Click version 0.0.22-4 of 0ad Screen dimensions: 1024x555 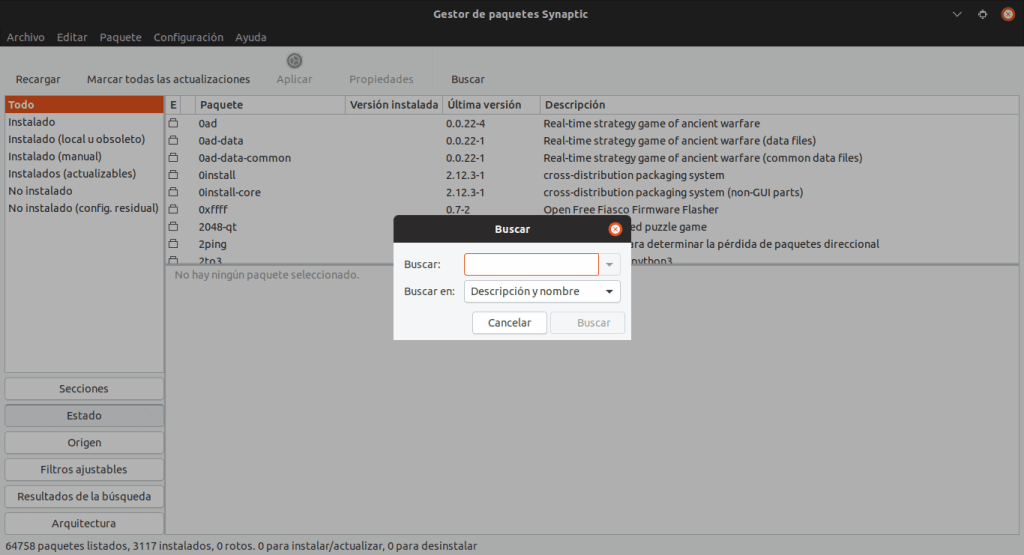coord(466,123)
